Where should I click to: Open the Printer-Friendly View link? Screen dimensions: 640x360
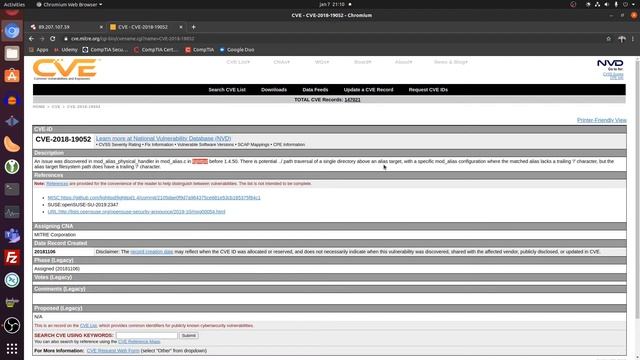coord(601,120)
